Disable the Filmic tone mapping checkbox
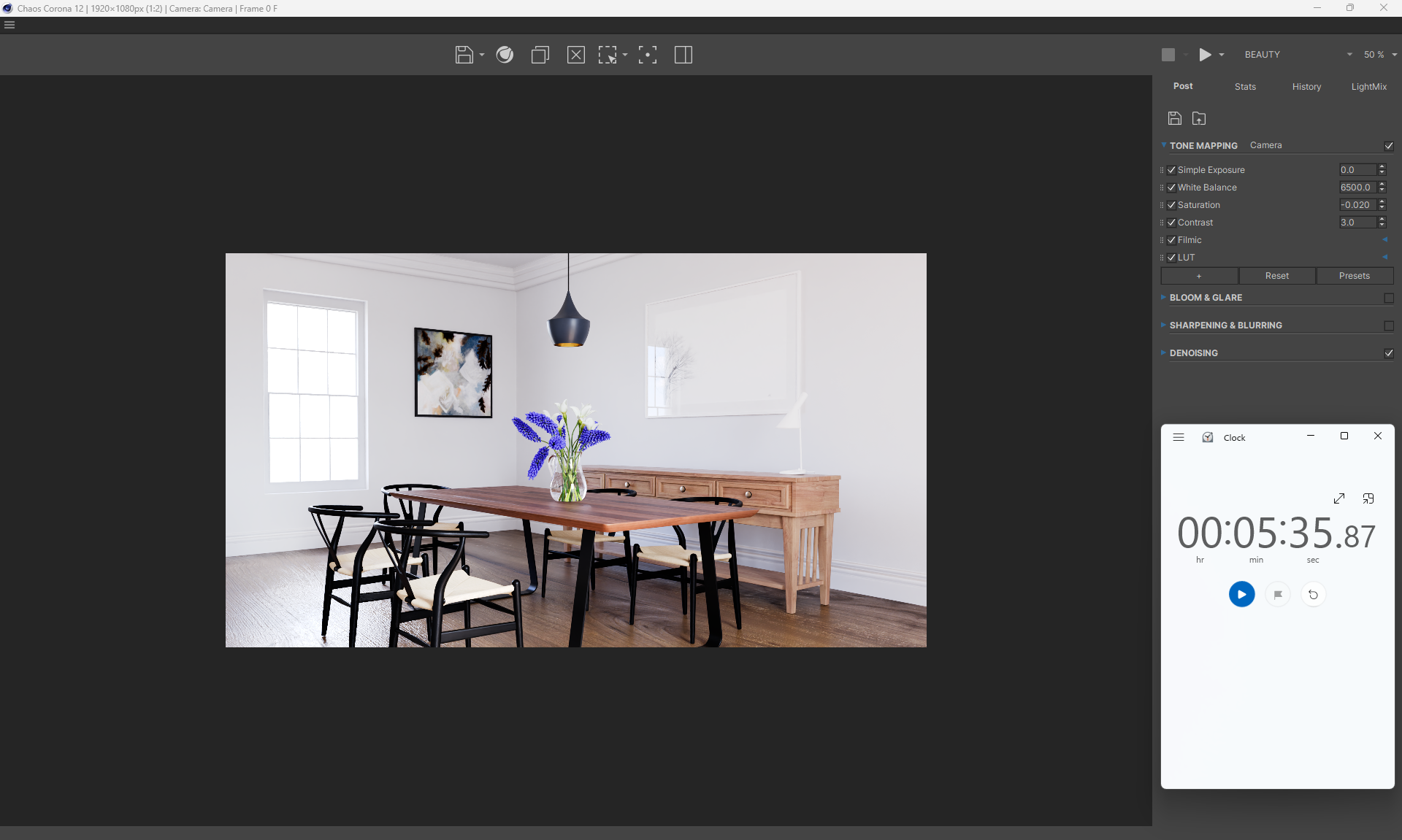 click(1172, 240)
